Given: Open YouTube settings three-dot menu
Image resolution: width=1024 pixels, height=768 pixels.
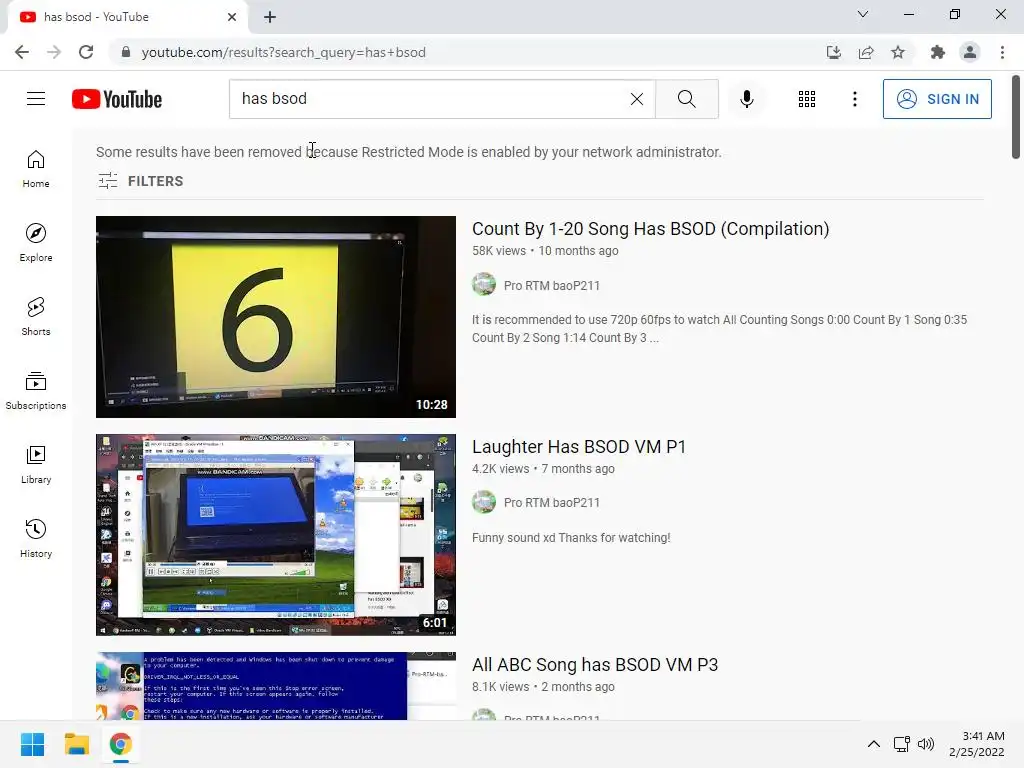Looking at the screenshot, I should [x=854, y=99].
